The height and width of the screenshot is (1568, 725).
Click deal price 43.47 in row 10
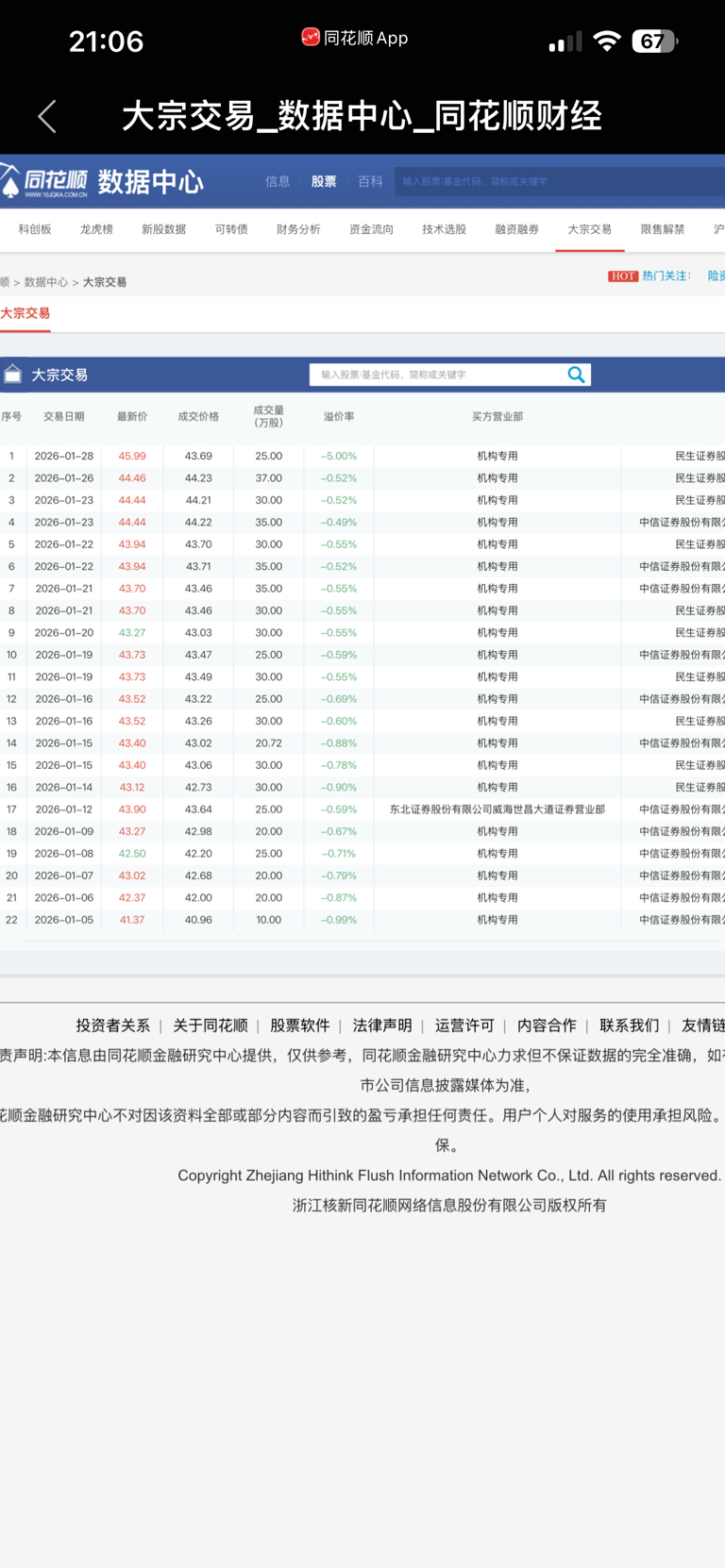(x=198, y=655)
